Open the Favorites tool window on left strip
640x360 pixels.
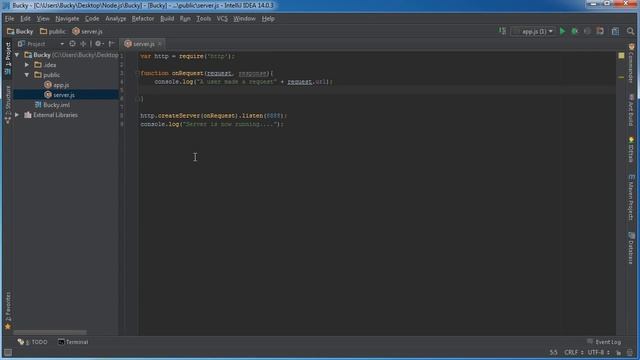(x=8, y=310)
